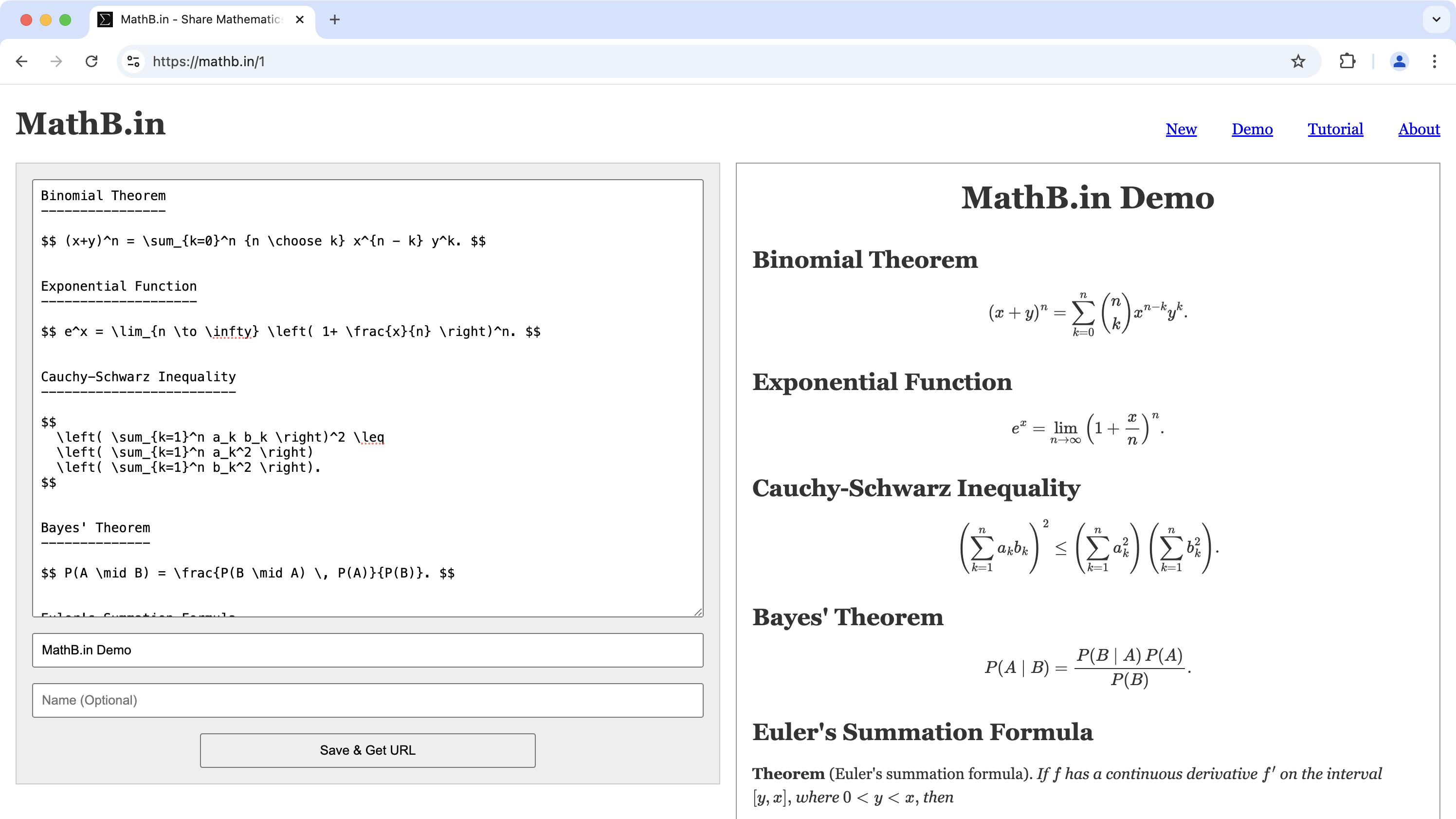Close the MathB.in tab
The width and height of the screenshot is (1456, 819).
tap(300, 20)
